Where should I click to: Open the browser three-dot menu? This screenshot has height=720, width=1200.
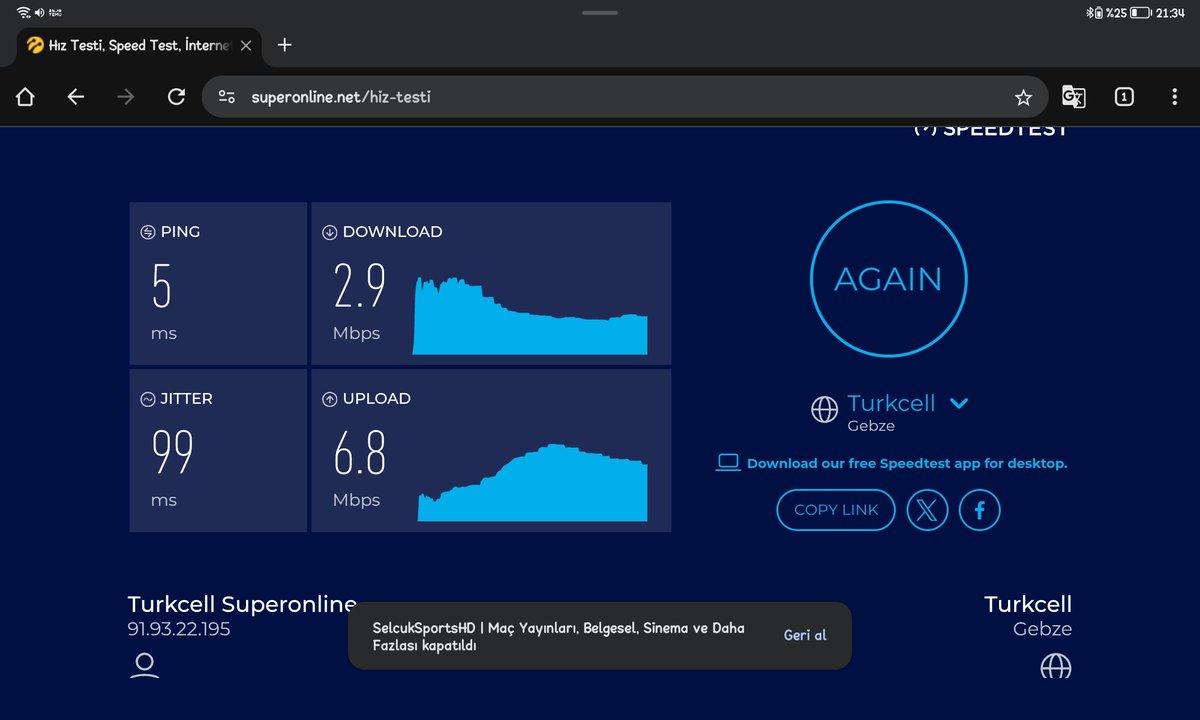click(1174, 97)
